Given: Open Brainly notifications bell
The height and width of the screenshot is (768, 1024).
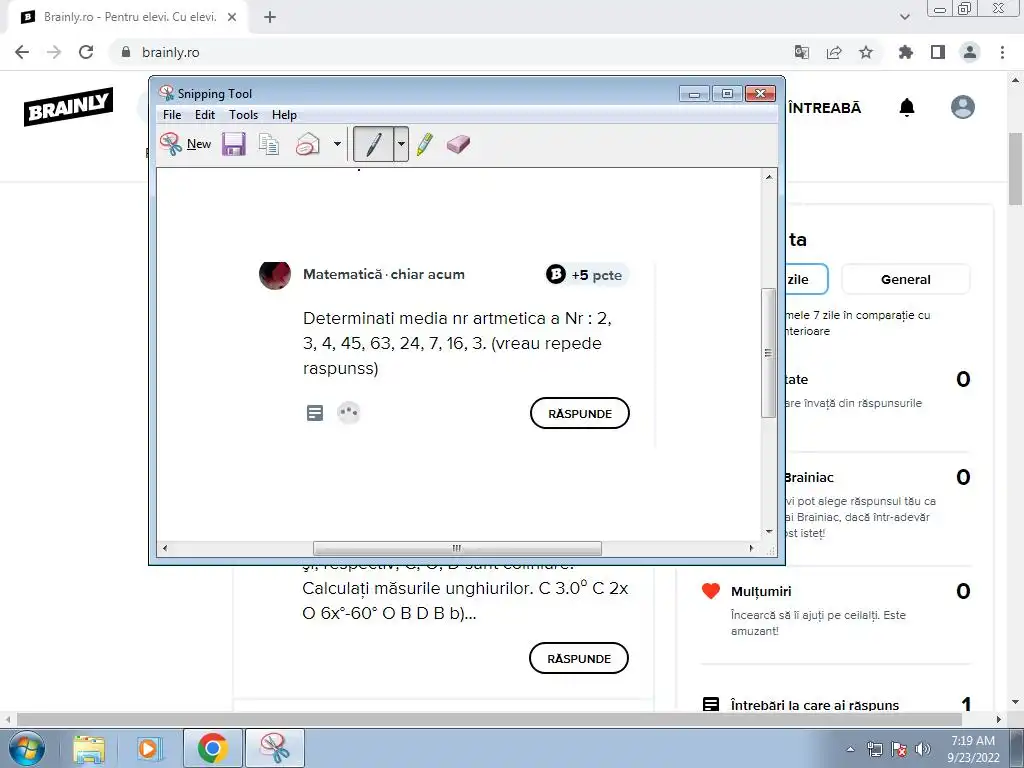Looking at the screenshot, I should [906, 107].
